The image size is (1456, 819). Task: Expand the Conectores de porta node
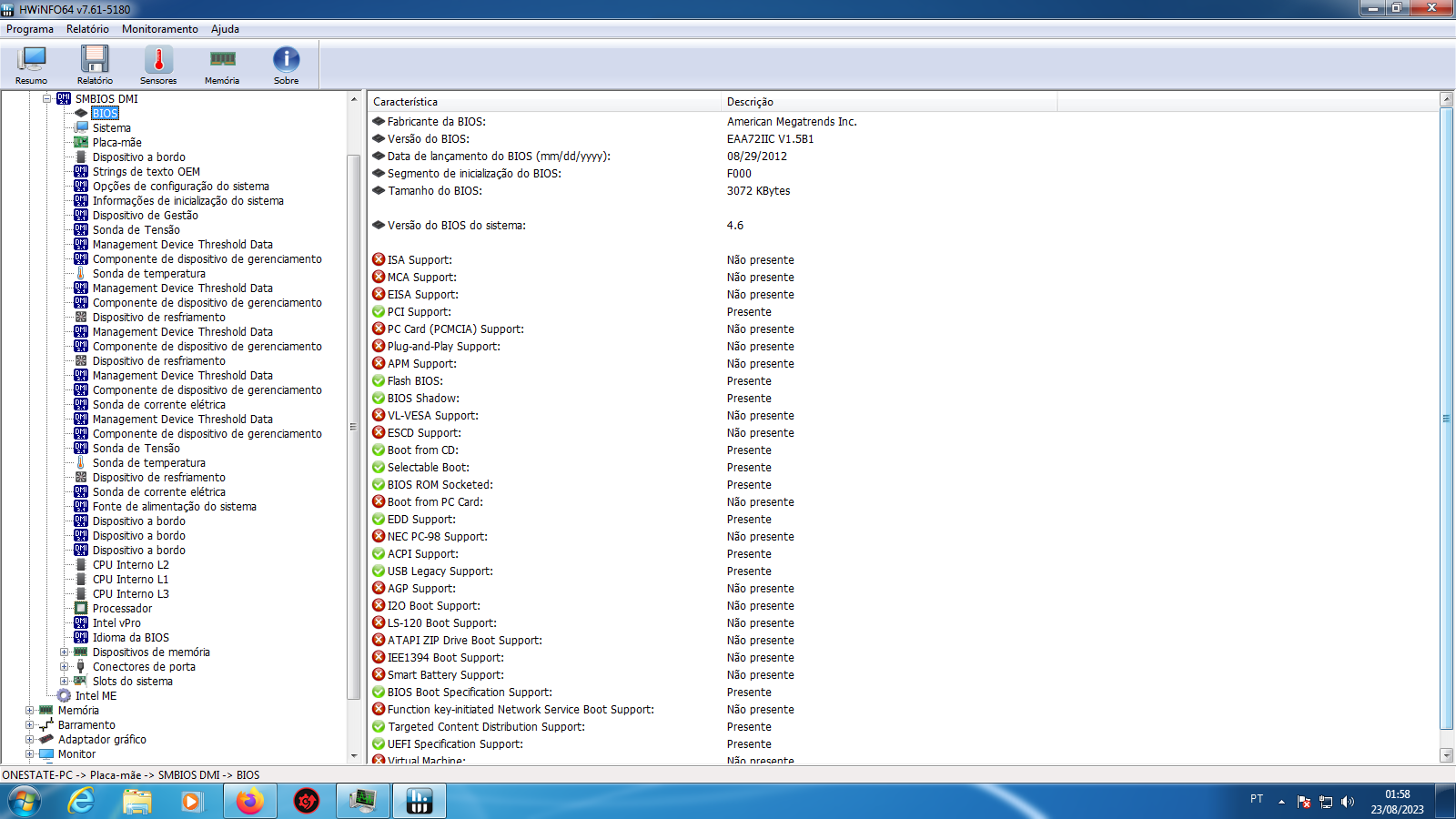tap(65, 667)
